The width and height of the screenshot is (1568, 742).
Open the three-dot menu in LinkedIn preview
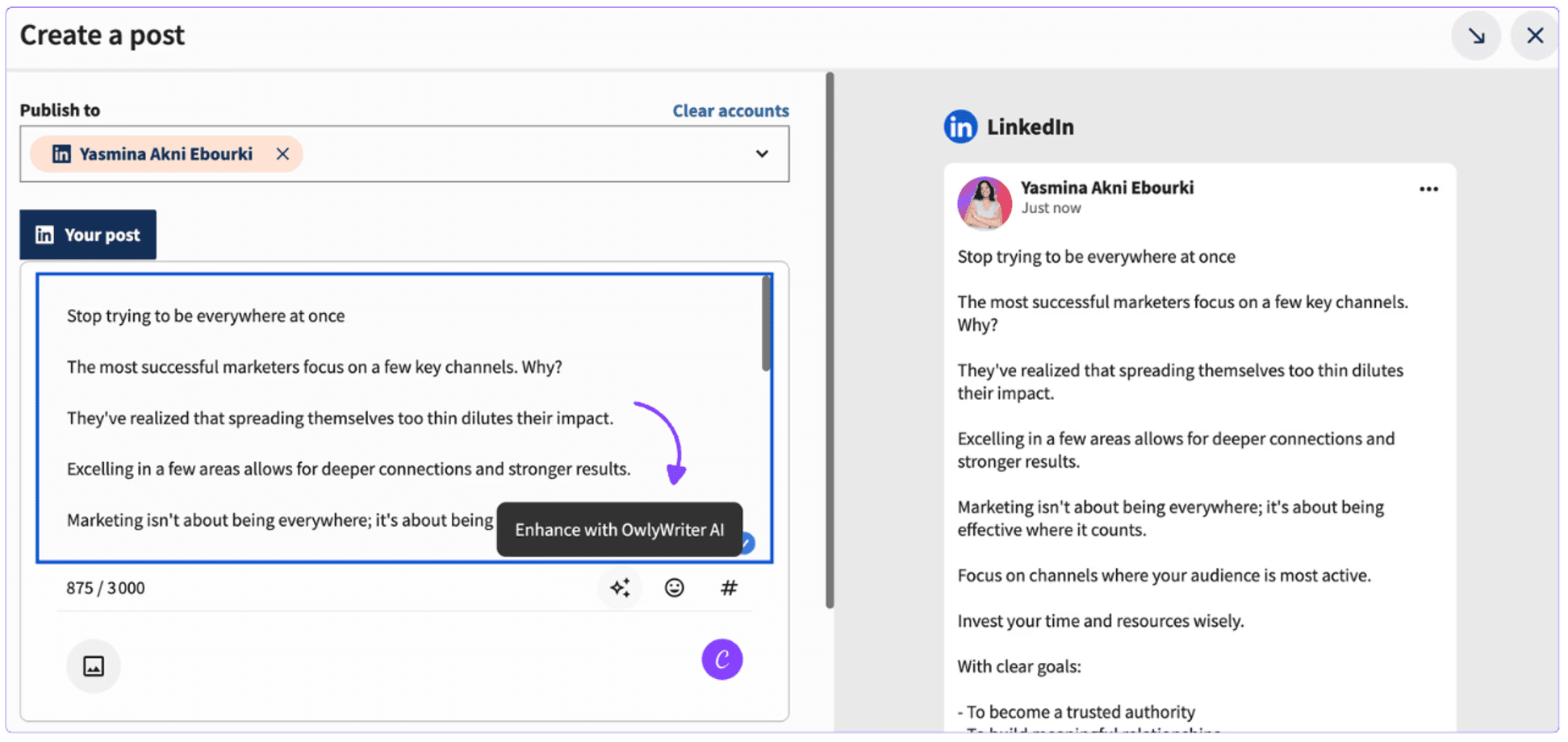pos(1428,190)
